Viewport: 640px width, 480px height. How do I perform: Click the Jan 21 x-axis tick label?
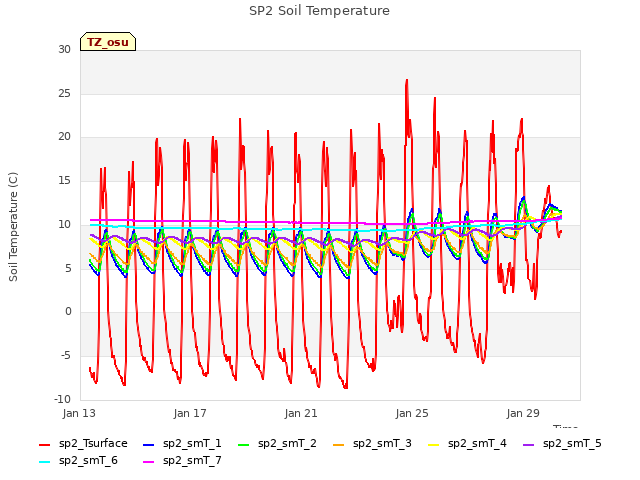[301, 413]
